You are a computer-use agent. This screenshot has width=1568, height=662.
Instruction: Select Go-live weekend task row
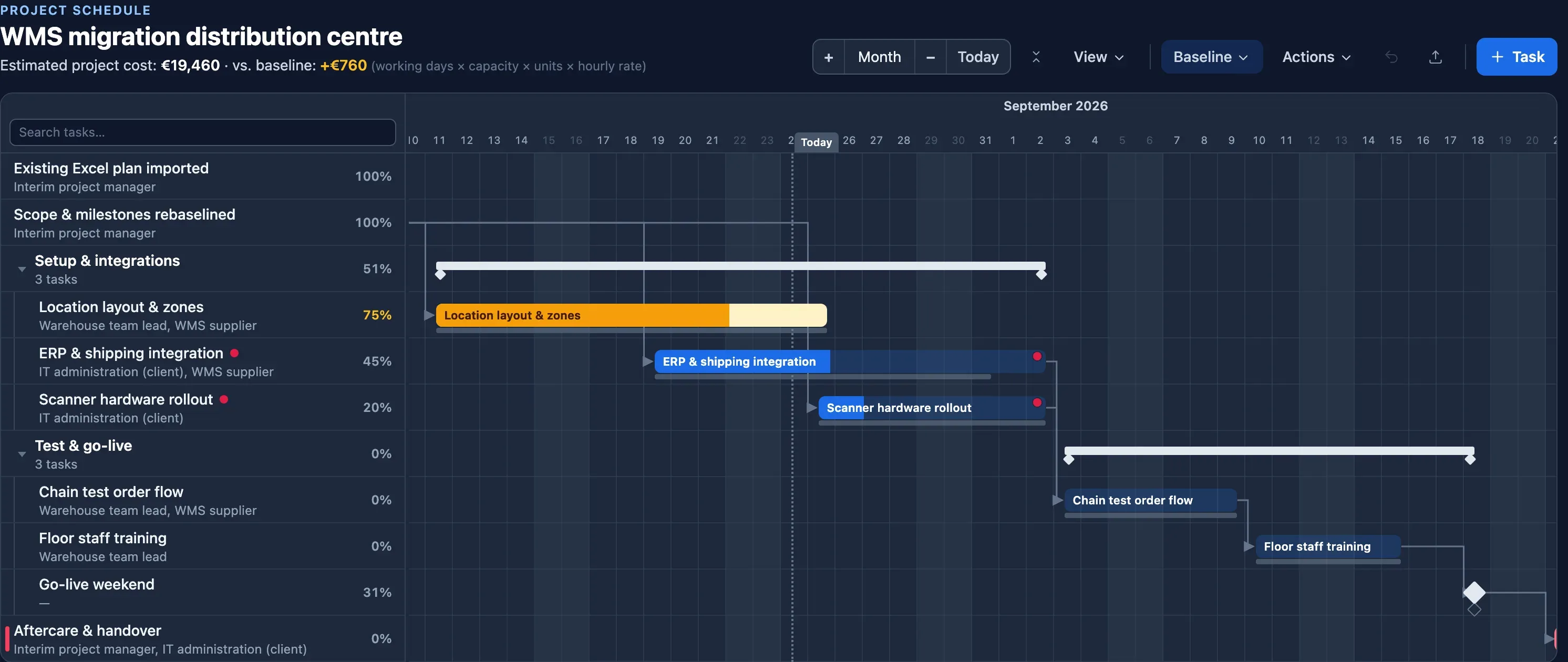203,593
